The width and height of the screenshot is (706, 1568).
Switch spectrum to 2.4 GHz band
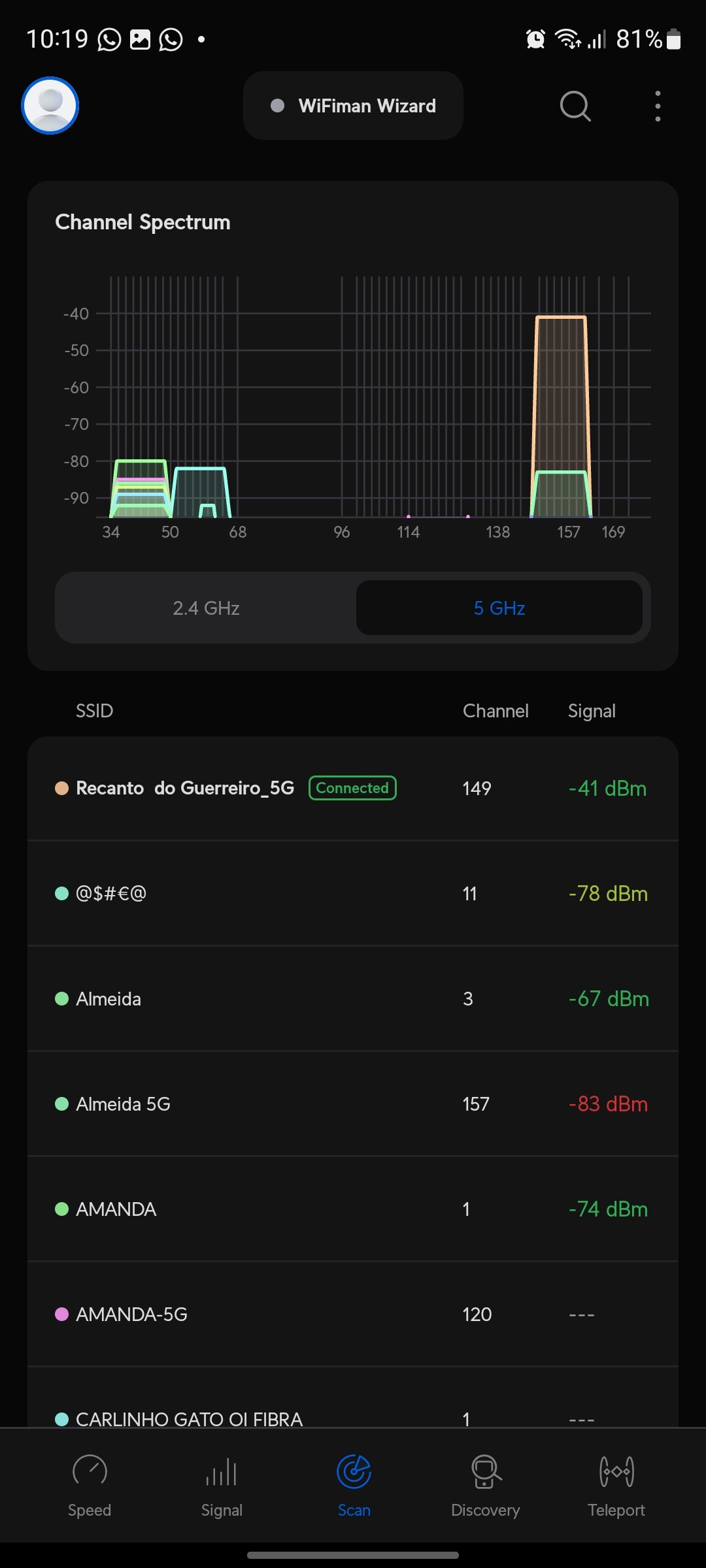click(x=206, y=608)
